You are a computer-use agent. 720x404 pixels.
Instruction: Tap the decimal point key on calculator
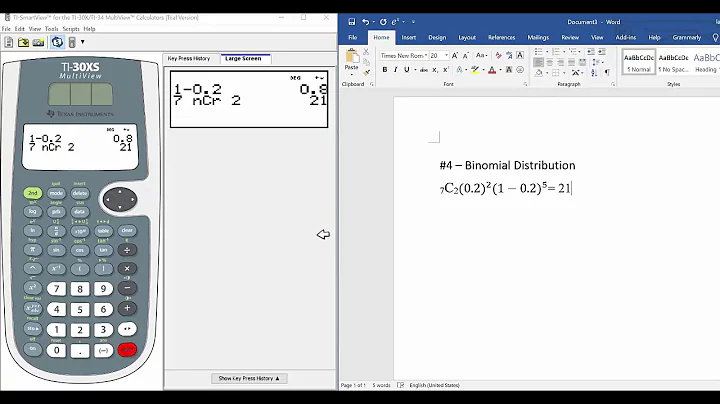(x=80, y=351)
